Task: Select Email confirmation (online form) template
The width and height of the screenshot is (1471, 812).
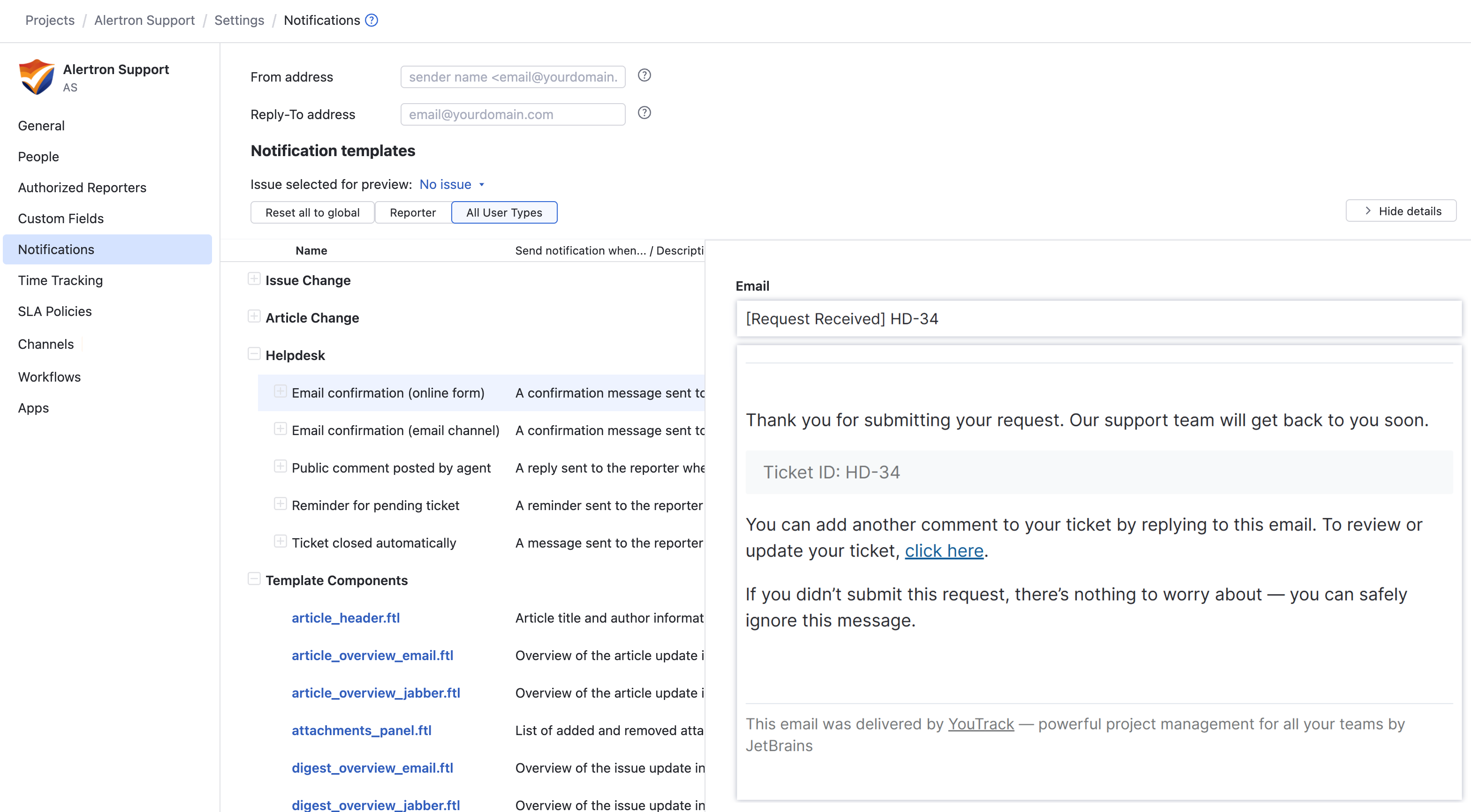Action: pos(388,393)
